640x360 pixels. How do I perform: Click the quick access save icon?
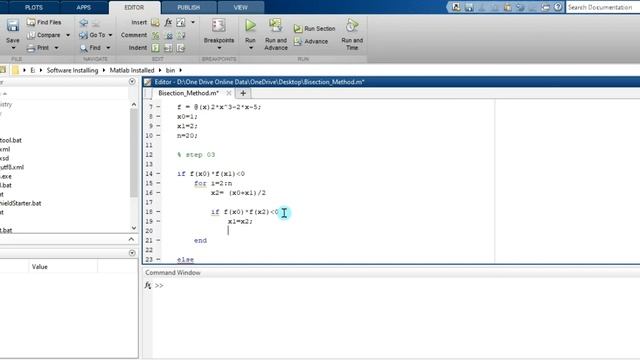(x=469, y=7)
